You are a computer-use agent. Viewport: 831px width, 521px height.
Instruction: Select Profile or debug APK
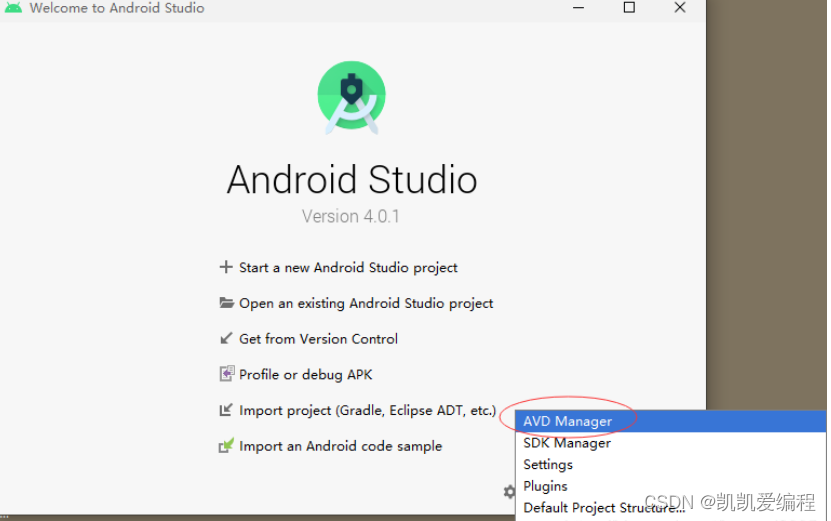[305, 375]
